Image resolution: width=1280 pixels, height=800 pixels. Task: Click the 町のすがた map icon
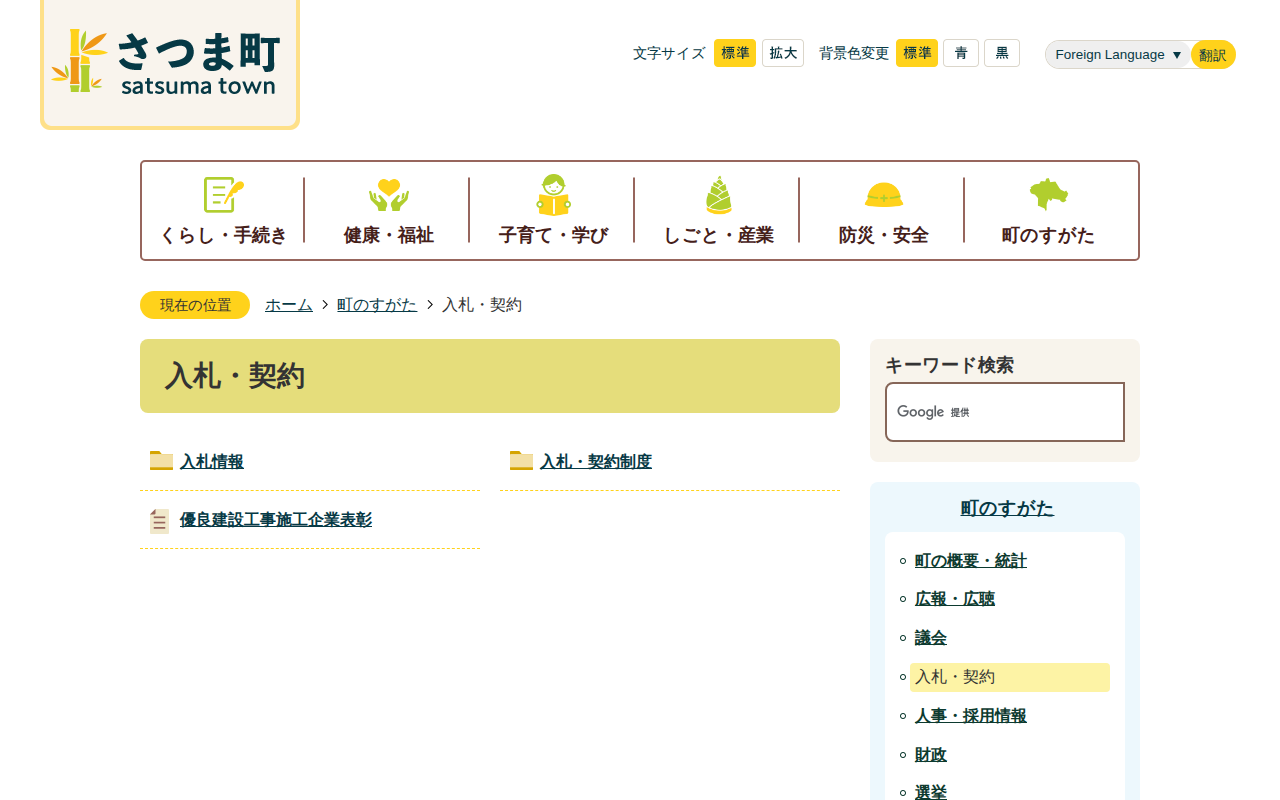pos(1048,194)
